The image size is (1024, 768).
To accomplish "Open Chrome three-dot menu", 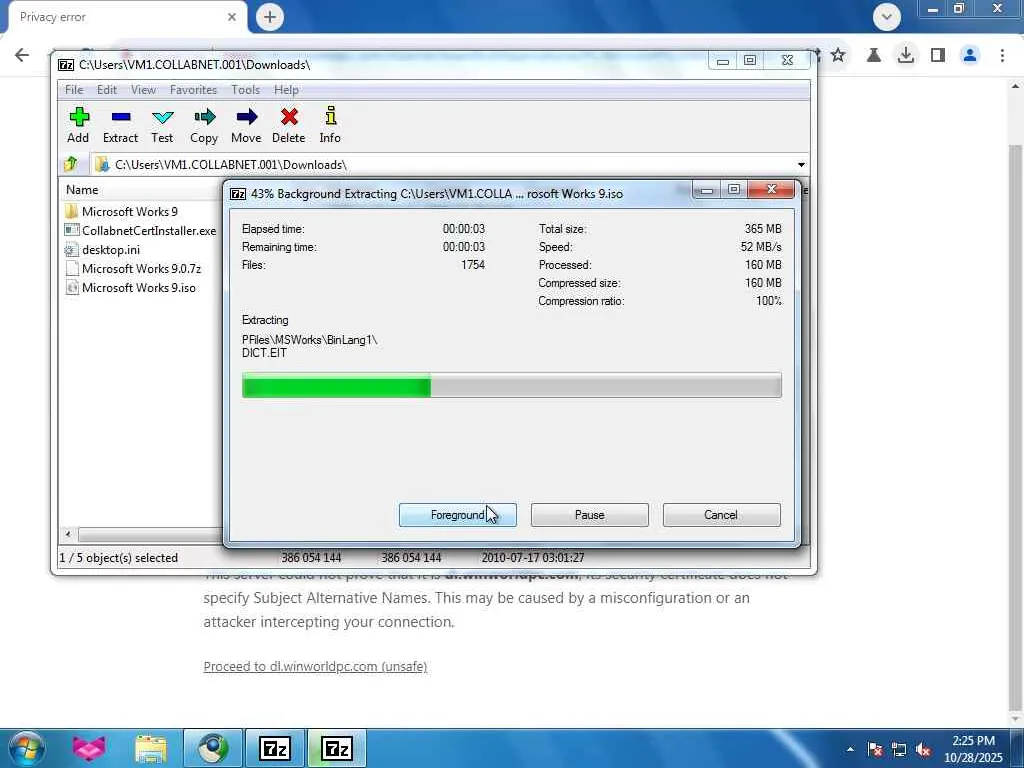I will 1002,55.
